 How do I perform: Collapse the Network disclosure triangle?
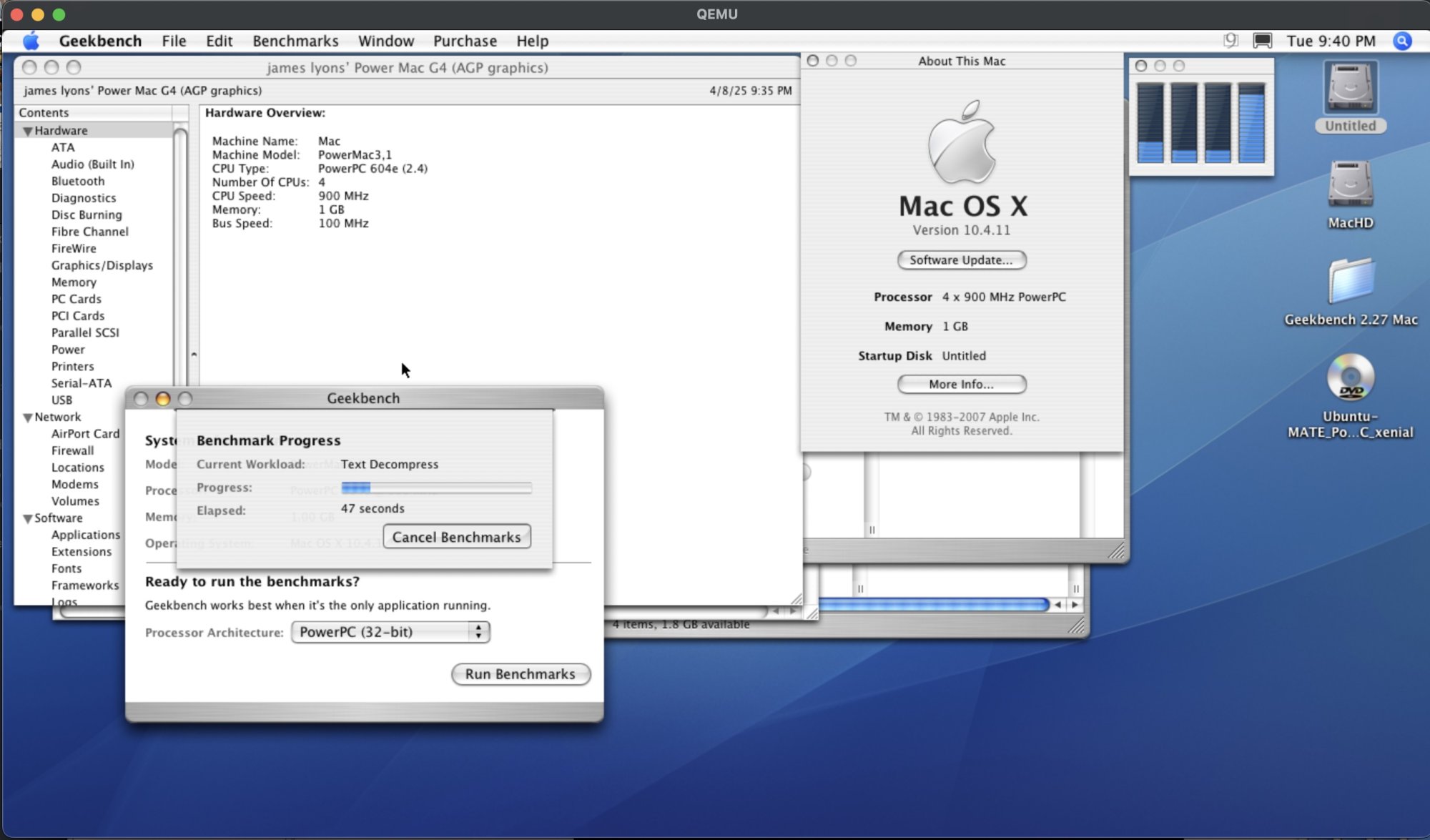27,417
